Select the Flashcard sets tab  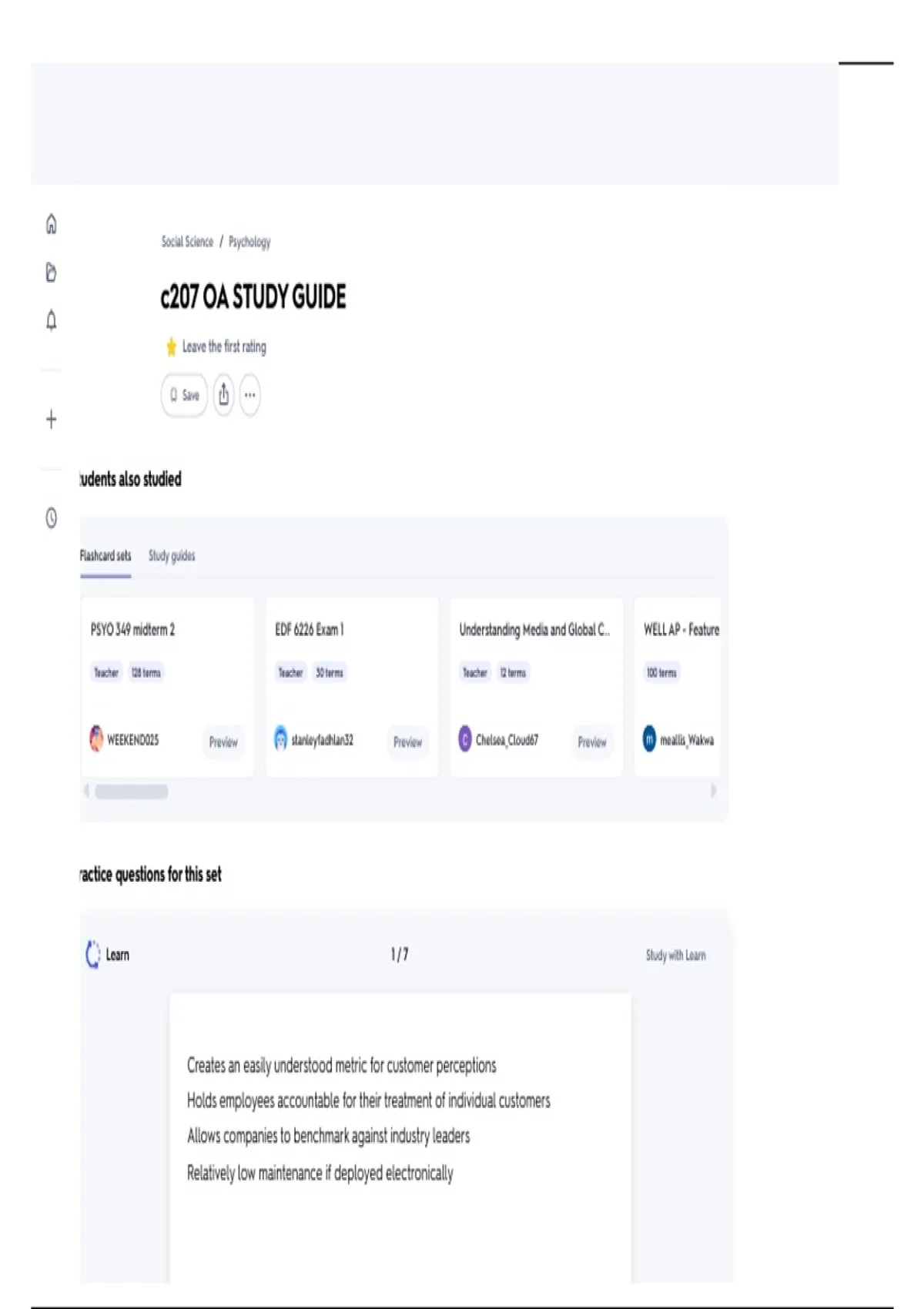105,556
